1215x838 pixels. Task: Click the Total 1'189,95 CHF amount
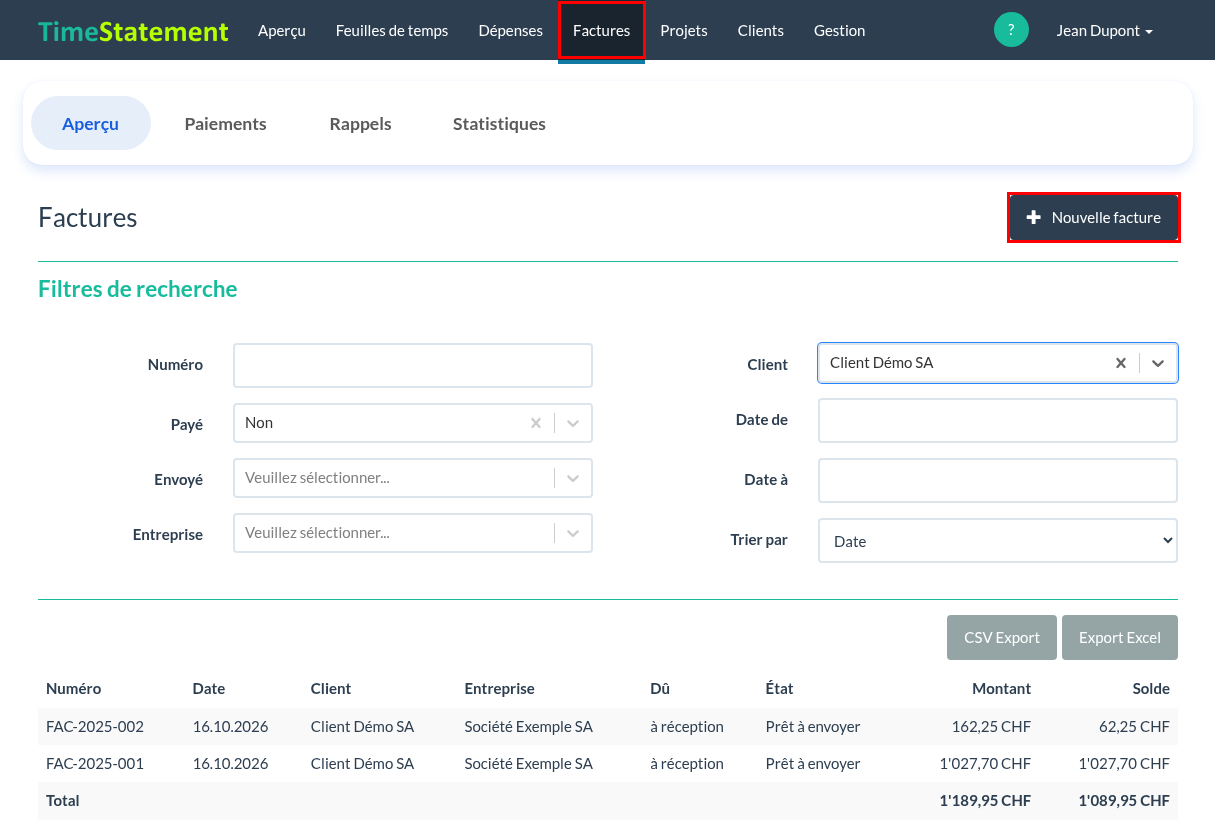pos(985,801)
